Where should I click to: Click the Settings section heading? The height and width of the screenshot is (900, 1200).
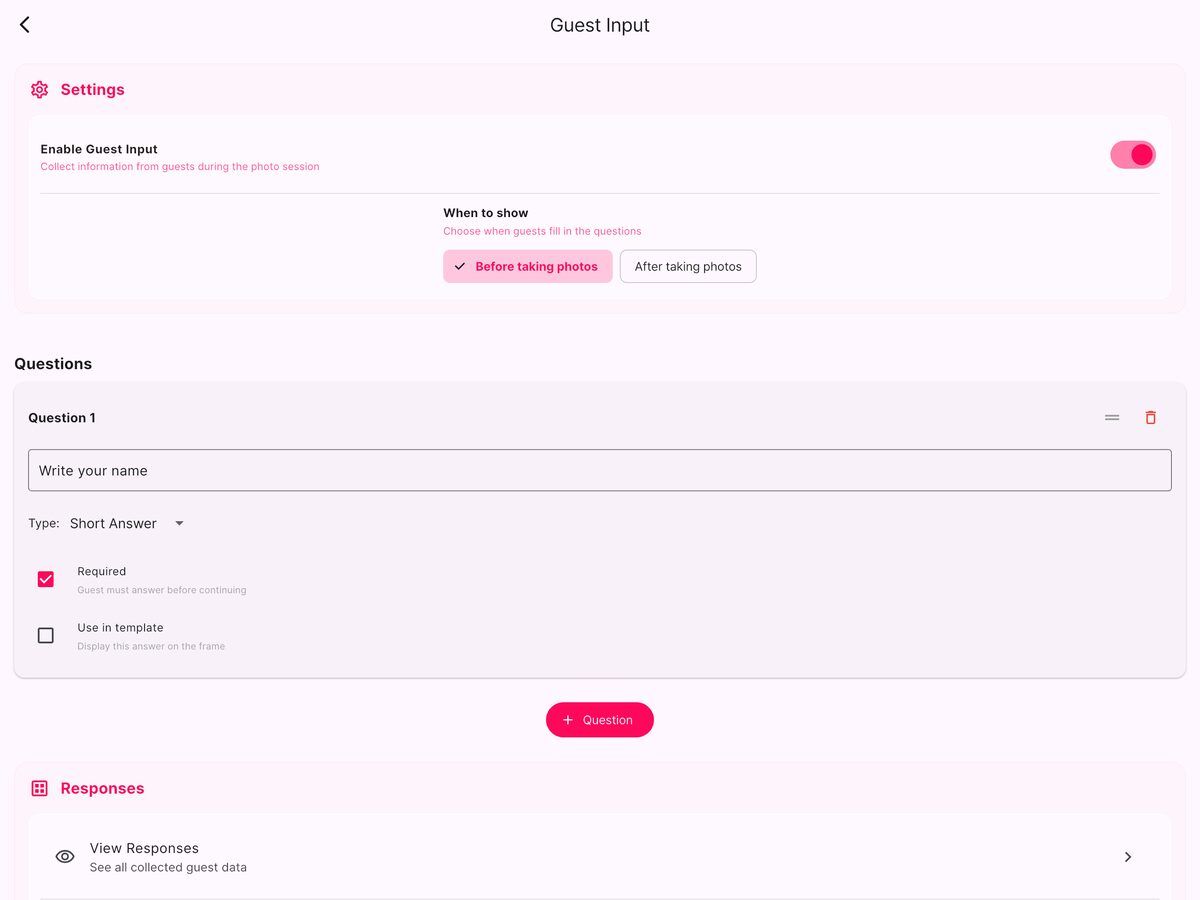click(92, 90)
